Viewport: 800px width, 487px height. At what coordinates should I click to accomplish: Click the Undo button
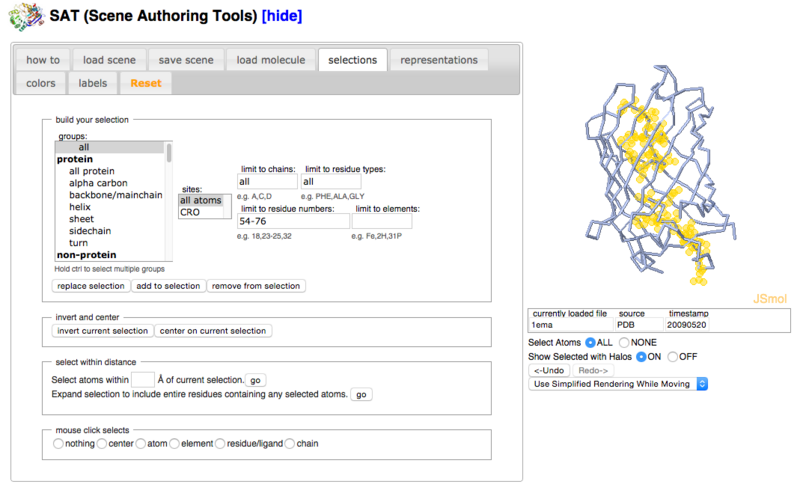click(548, 371)
